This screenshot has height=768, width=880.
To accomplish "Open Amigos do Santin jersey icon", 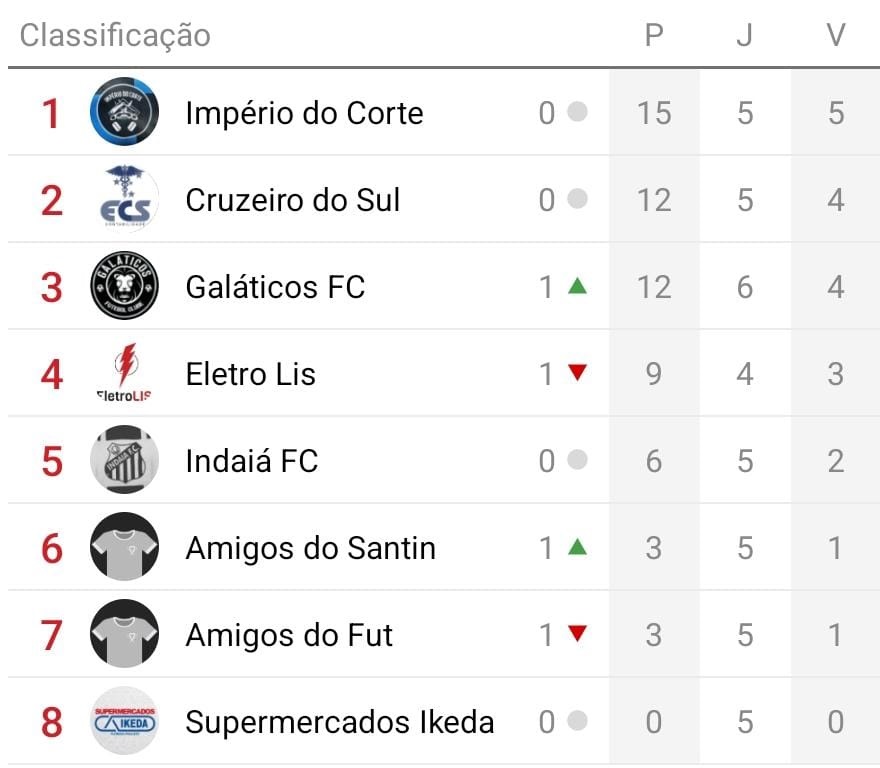I will [x=124, y=547].
